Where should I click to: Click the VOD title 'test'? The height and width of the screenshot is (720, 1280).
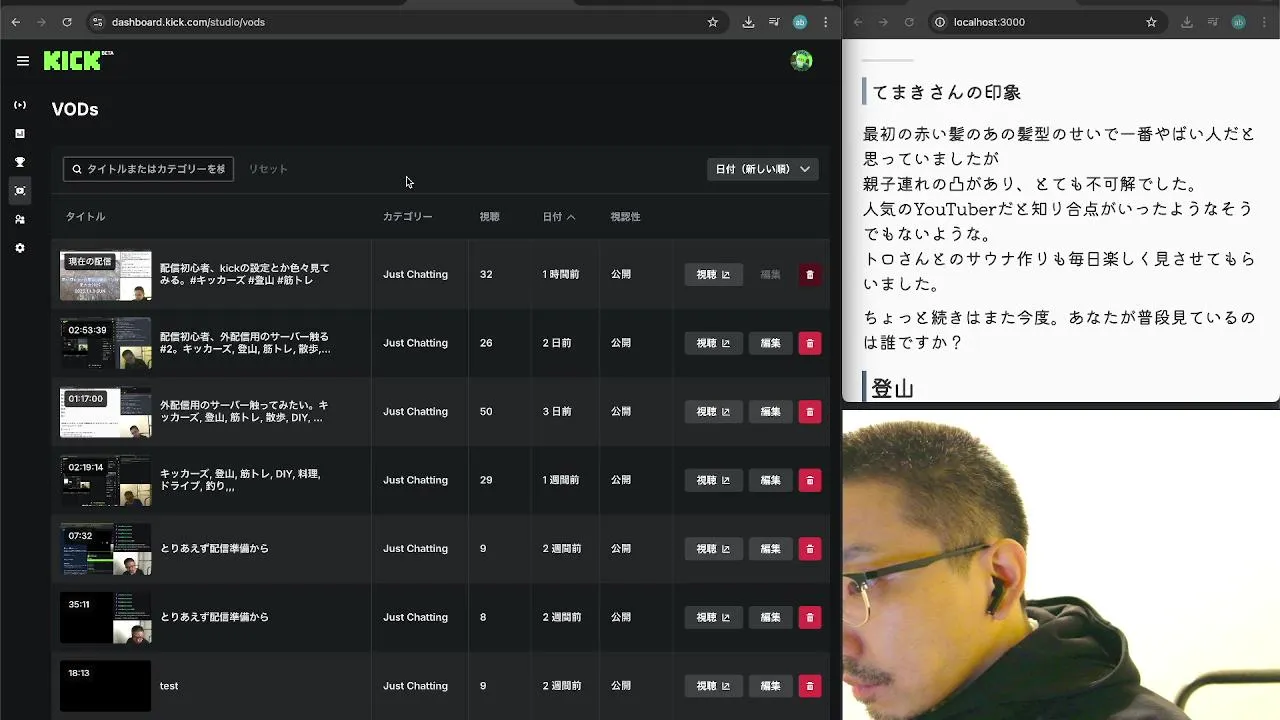click(x=169, y=686)
